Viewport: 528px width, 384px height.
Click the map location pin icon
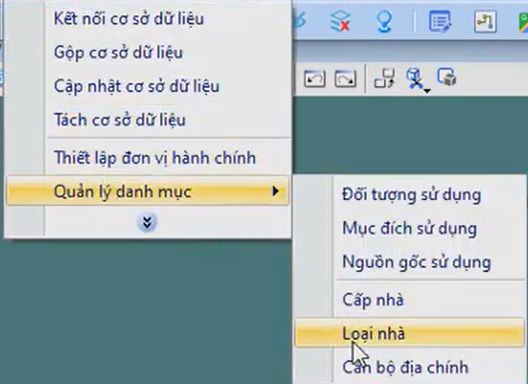[384, 22]
